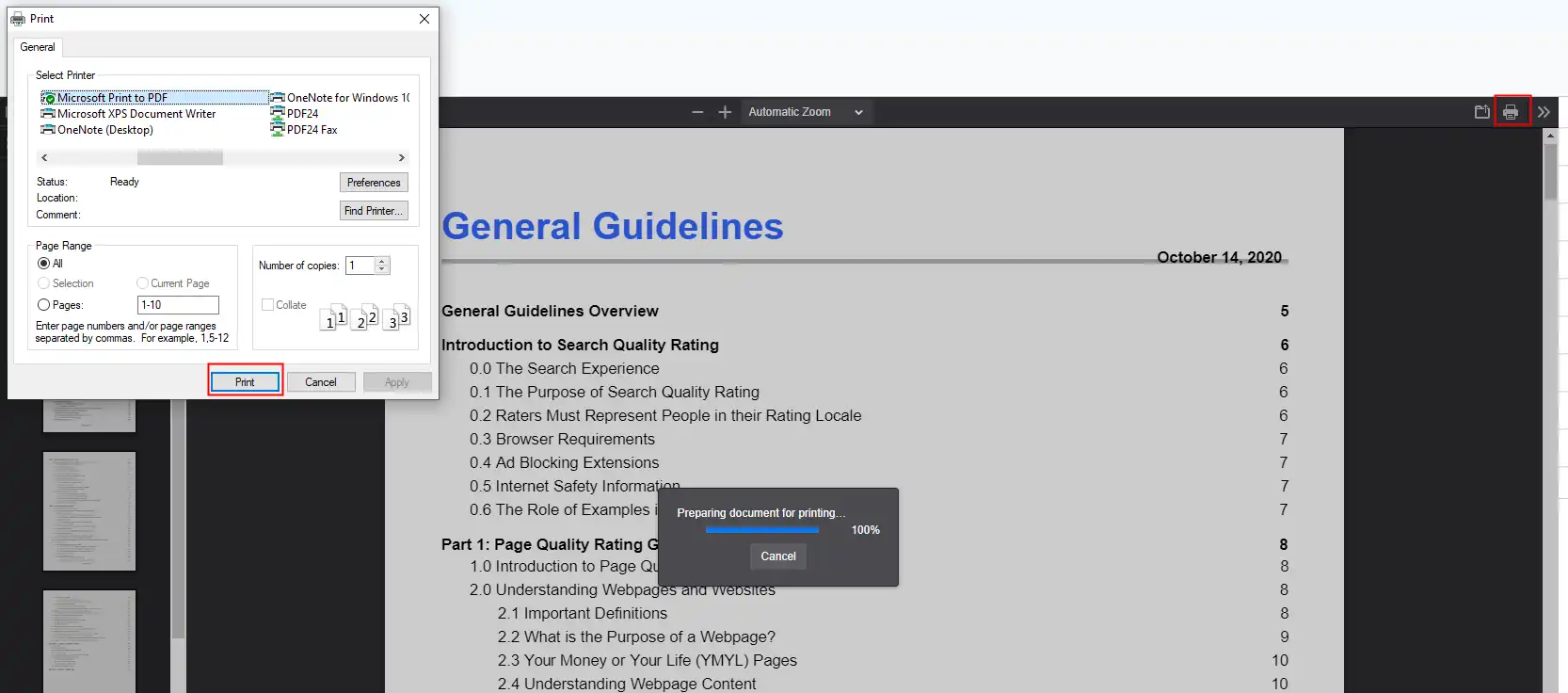
Task: Zoom out with the minus icon
Action: point(697,112)
